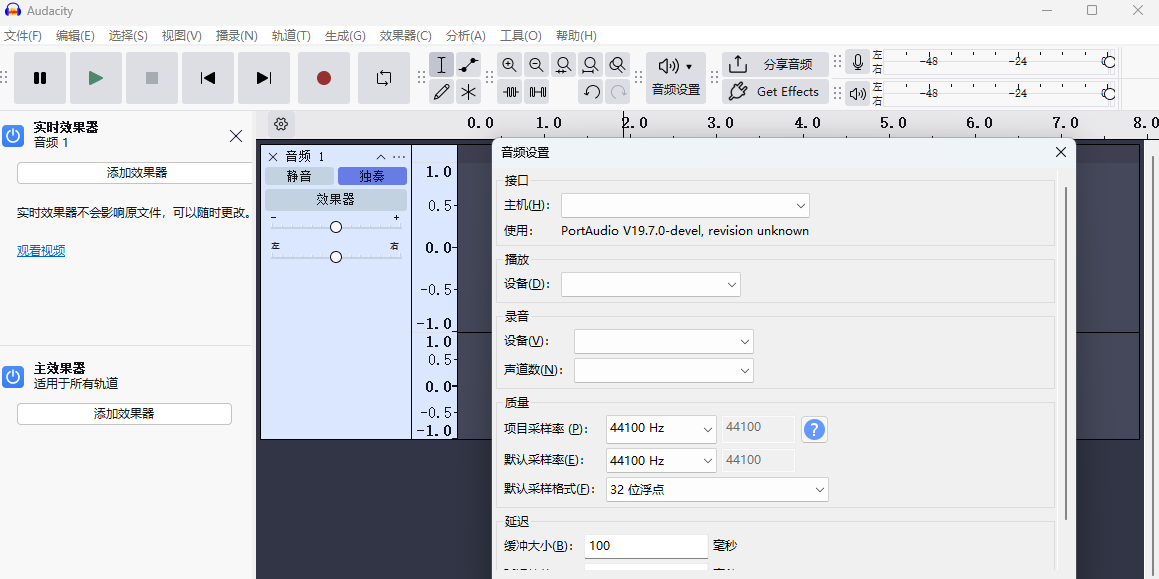Skip to end of project

pos(264,78)
